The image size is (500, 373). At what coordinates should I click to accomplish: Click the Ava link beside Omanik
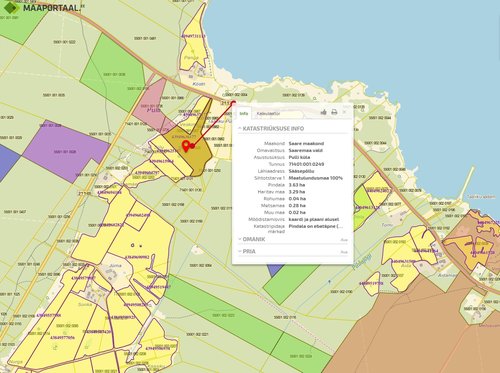(x=344, y=240)
